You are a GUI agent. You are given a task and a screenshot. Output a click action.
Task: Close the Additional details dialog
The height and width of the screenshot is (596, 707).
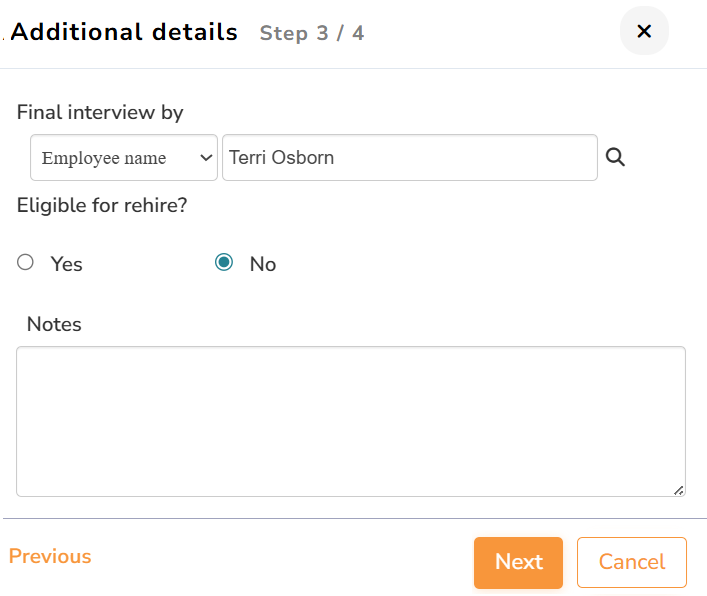[x=644, y=32]
